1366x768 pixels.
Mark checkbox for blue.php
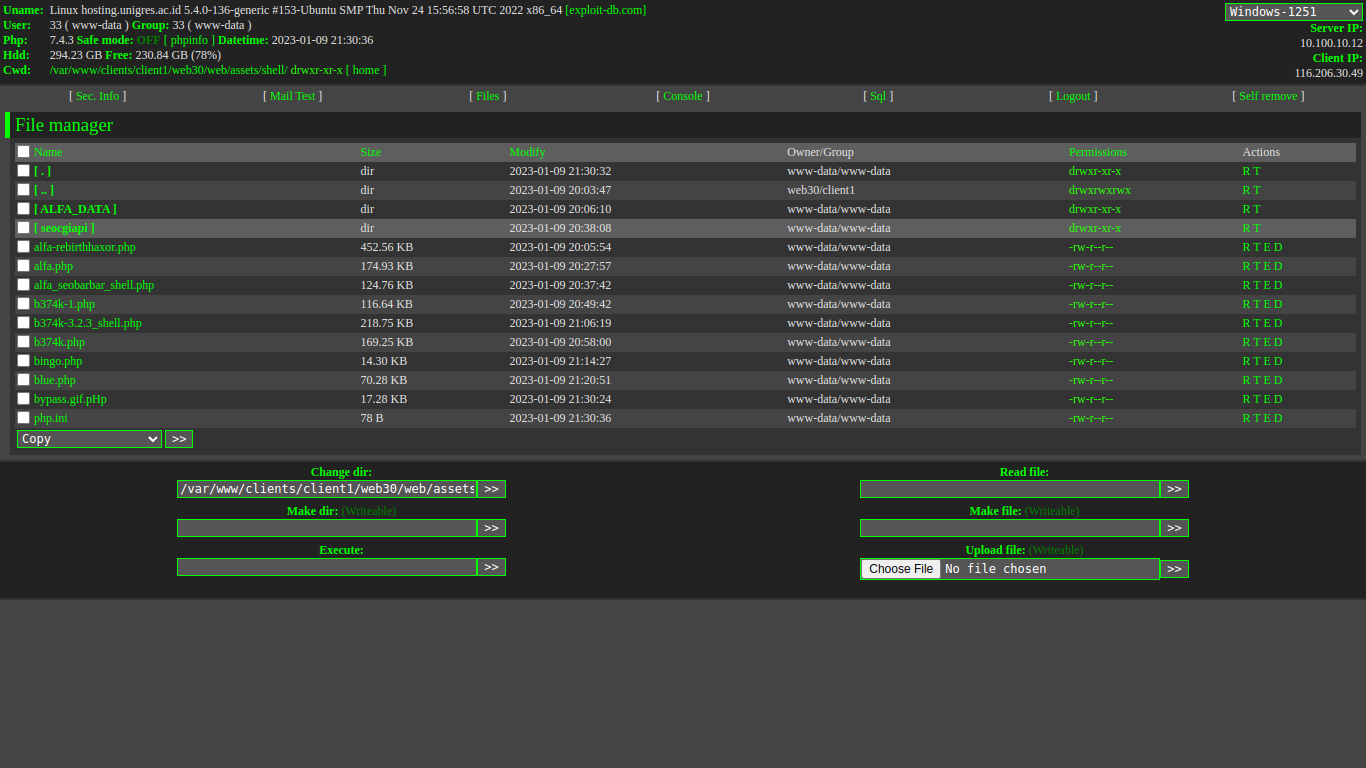(23, 380)
